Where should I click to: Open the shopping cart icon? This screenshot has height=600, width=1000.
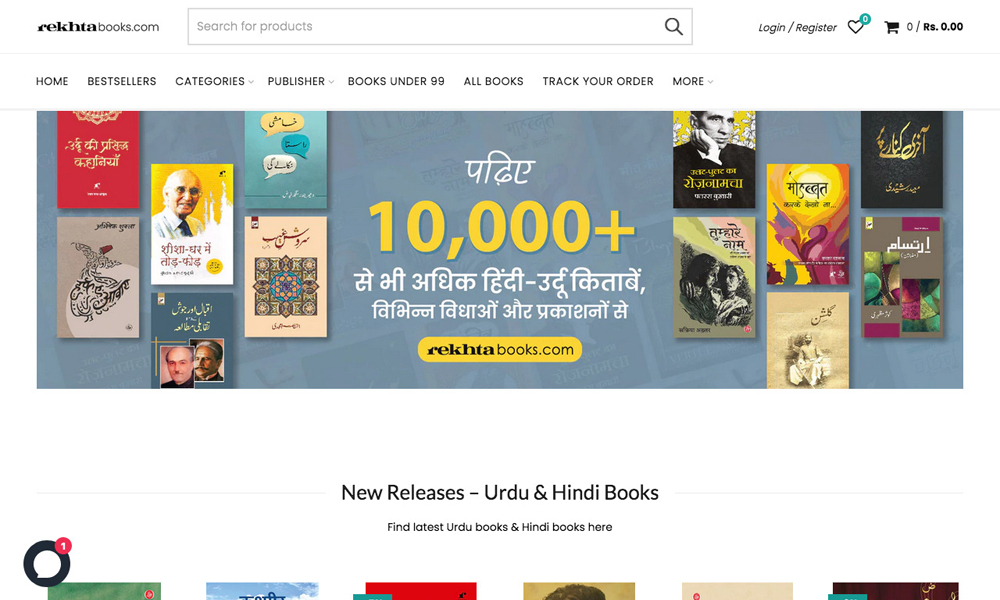click(x=891, y=27)
